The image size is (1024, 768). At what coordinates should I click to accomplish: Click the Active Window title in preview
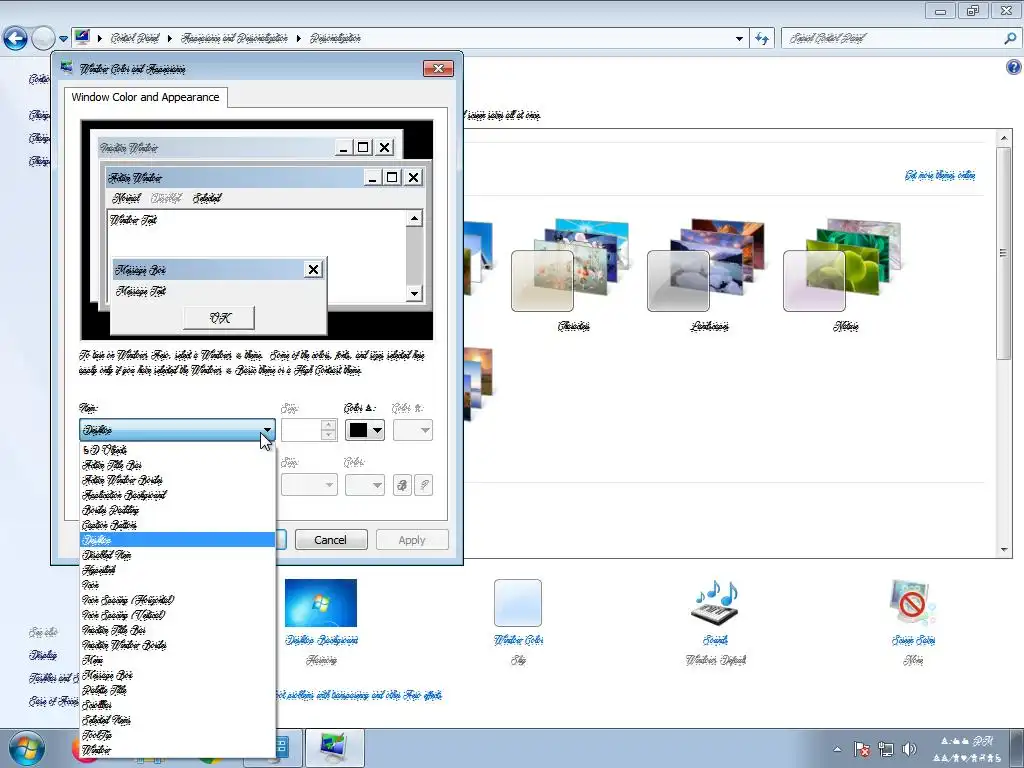pyautogui.click(x=135, y=178)
